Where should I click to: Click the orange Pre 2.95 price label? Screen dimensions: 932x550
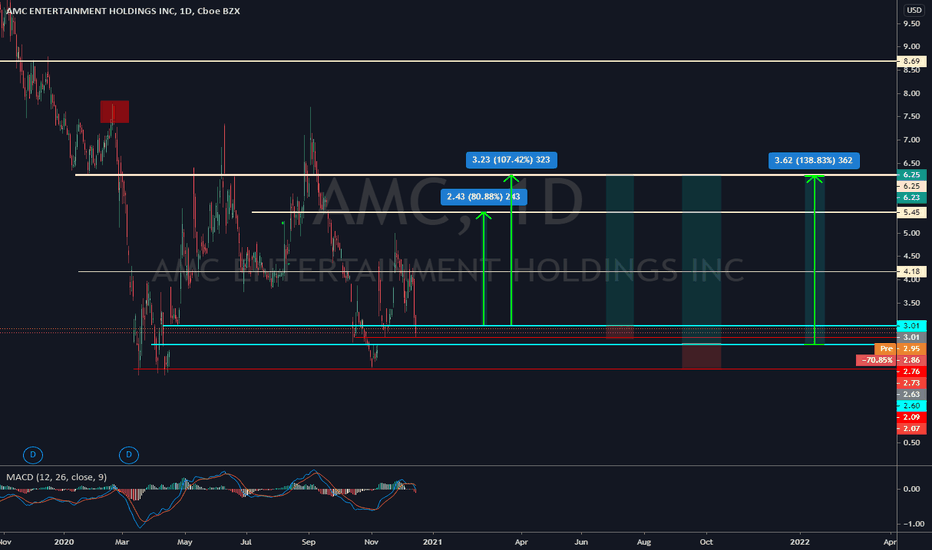pos(900,348)
